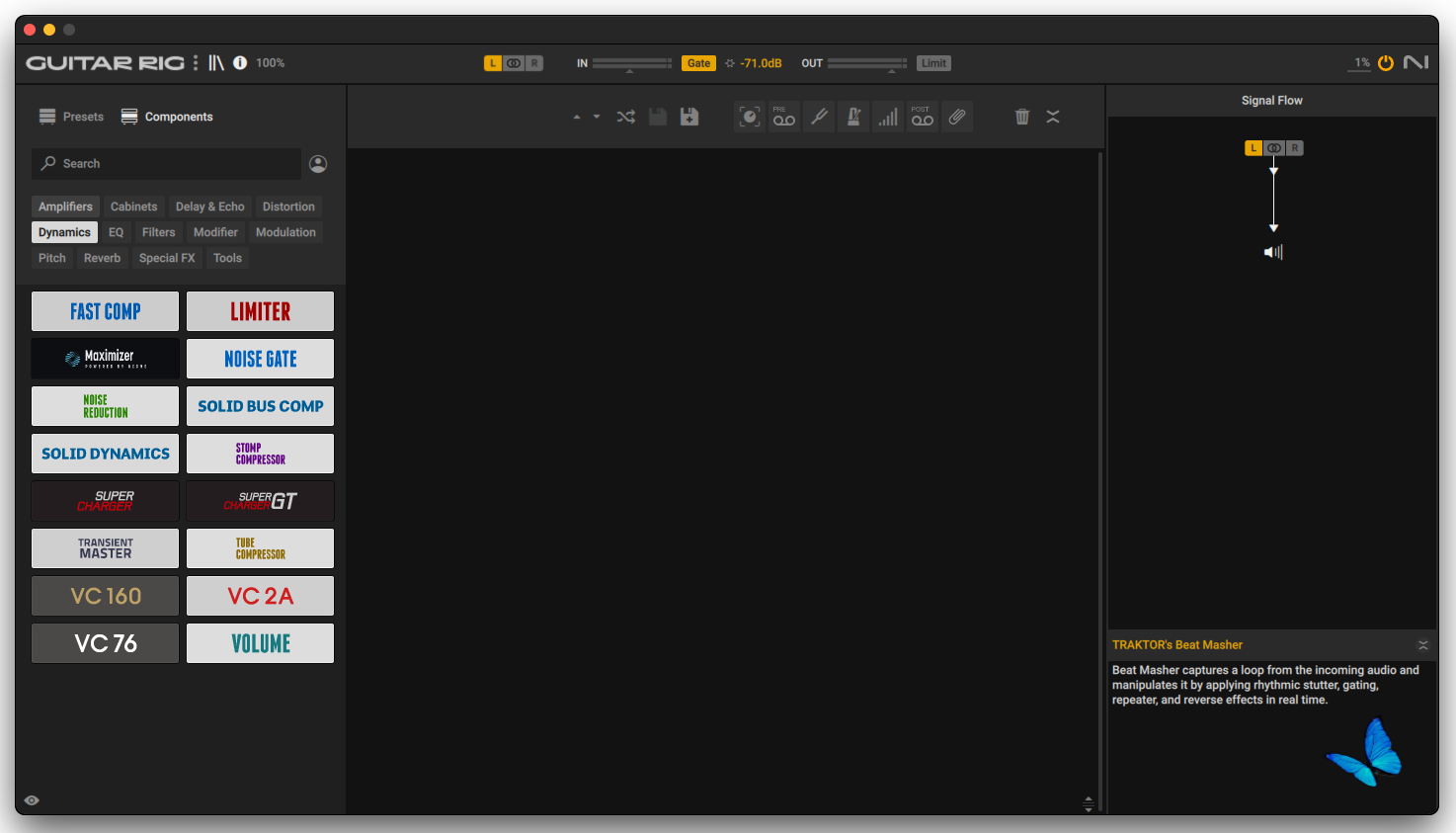Viewport: 1456px width, 833px height.
Task: Click the -71.0dB gate threshold value
Action: click(761, 63)
